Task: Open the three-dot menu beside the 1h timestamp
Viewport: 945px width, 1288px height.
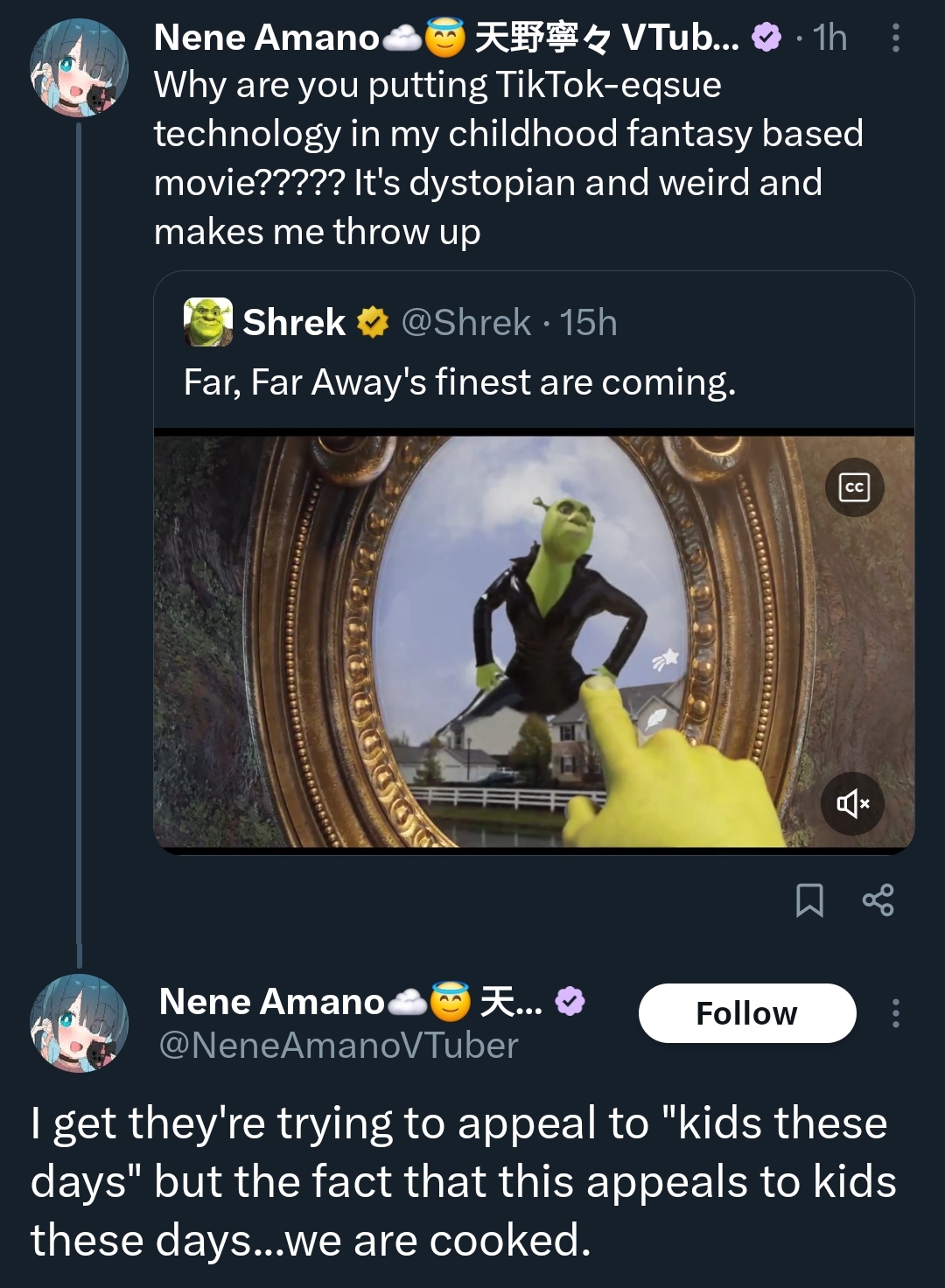Action: 895,38
